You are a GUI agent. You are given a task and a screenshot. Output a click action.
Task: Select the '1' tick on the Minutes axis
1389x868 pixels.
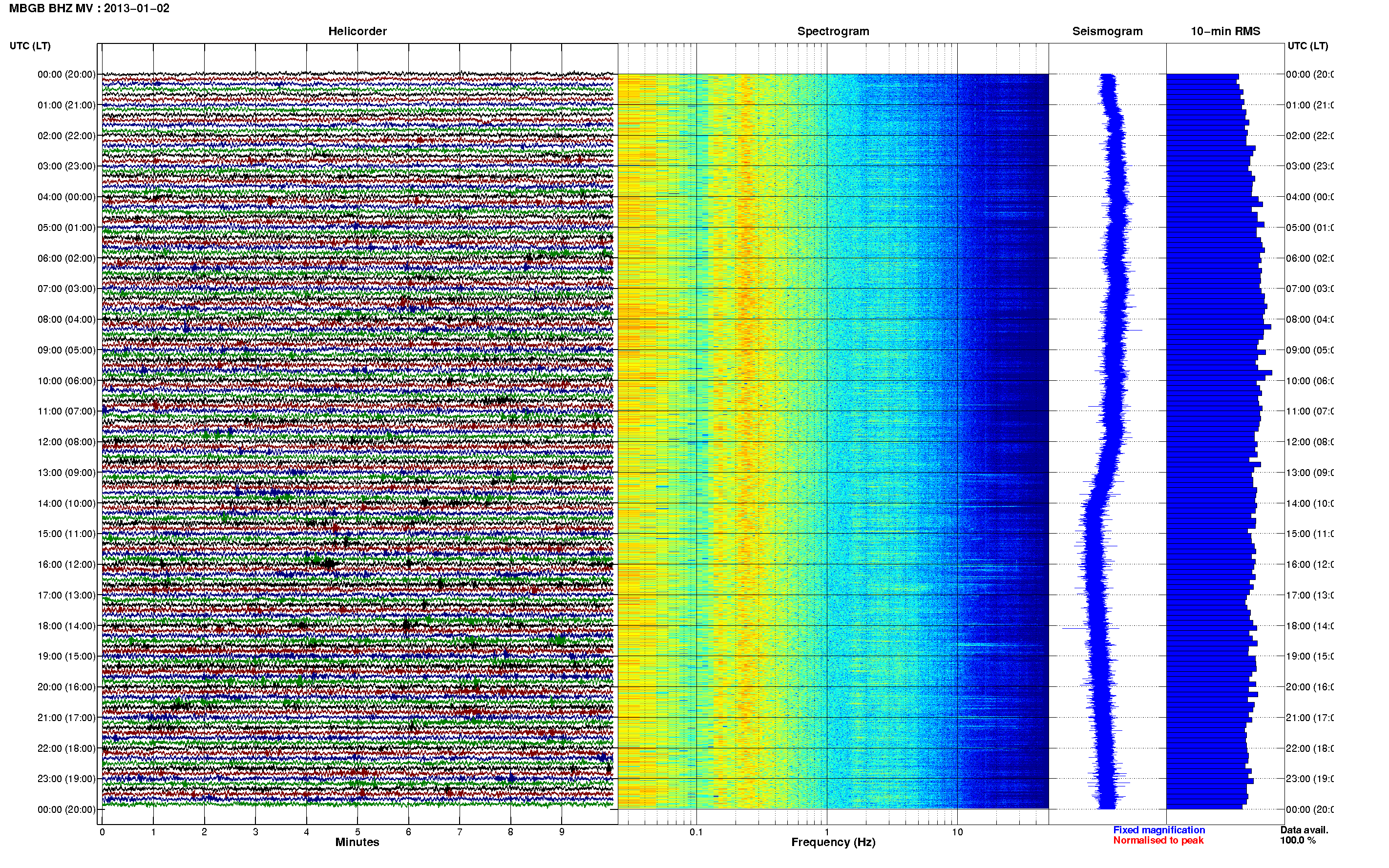pyautogui.click(x=153, y=832)
